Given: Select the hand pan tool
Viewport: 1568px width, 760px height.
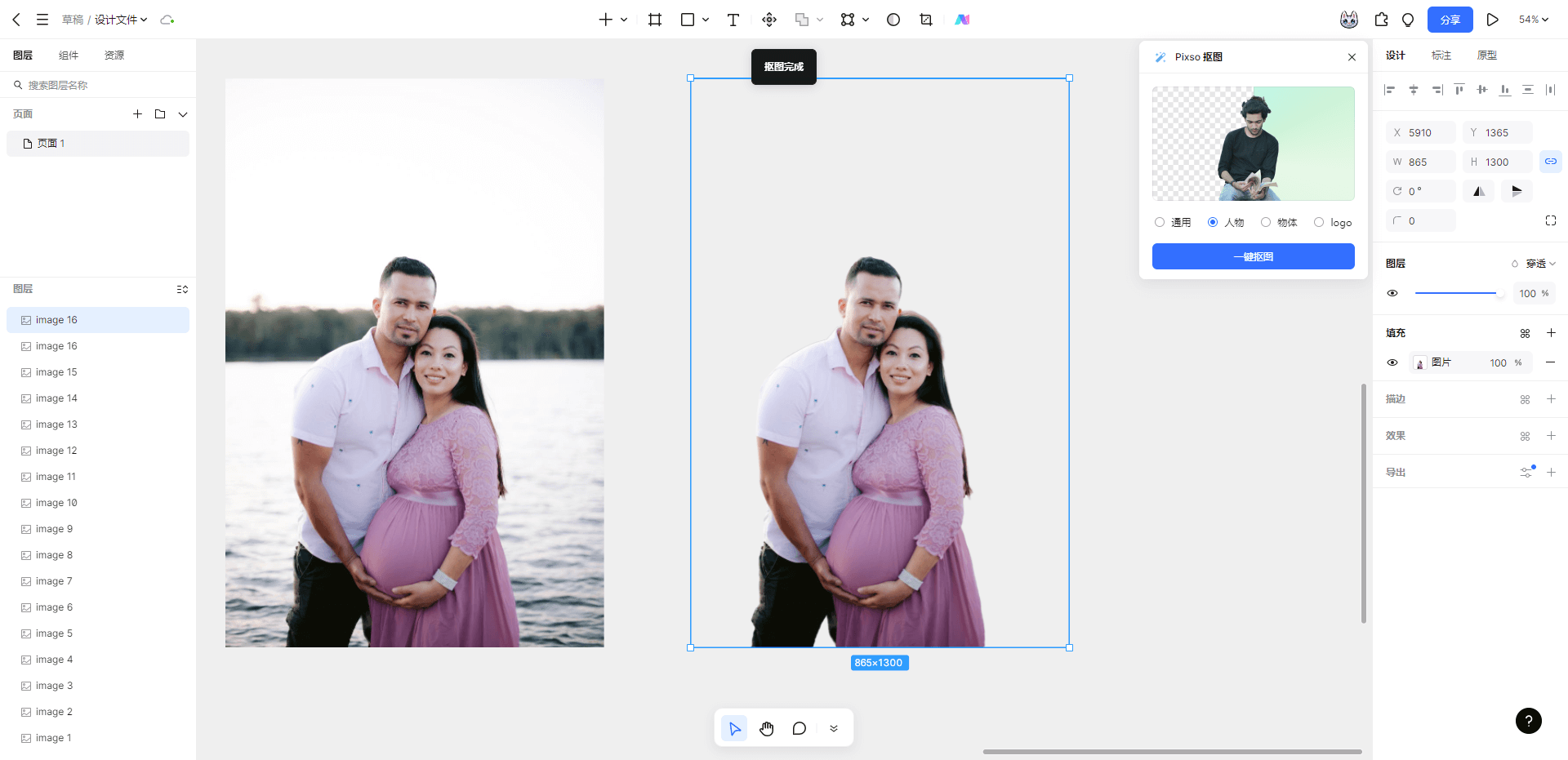Looking at the screenshot, I should (x=766, y=728).
